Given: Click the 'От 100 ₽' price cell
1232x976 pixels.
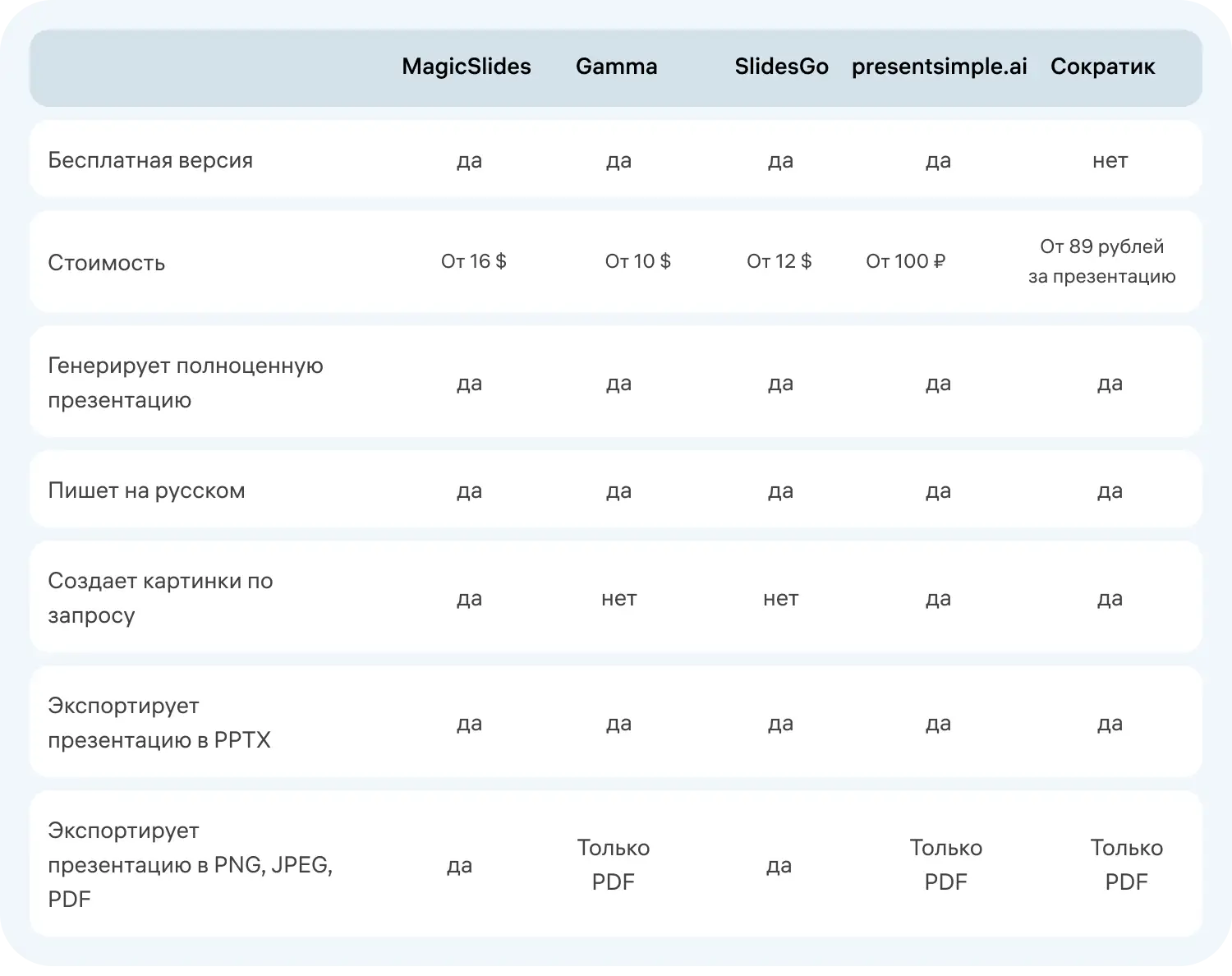Looking at the screenshot, I should tap(905, 261).
